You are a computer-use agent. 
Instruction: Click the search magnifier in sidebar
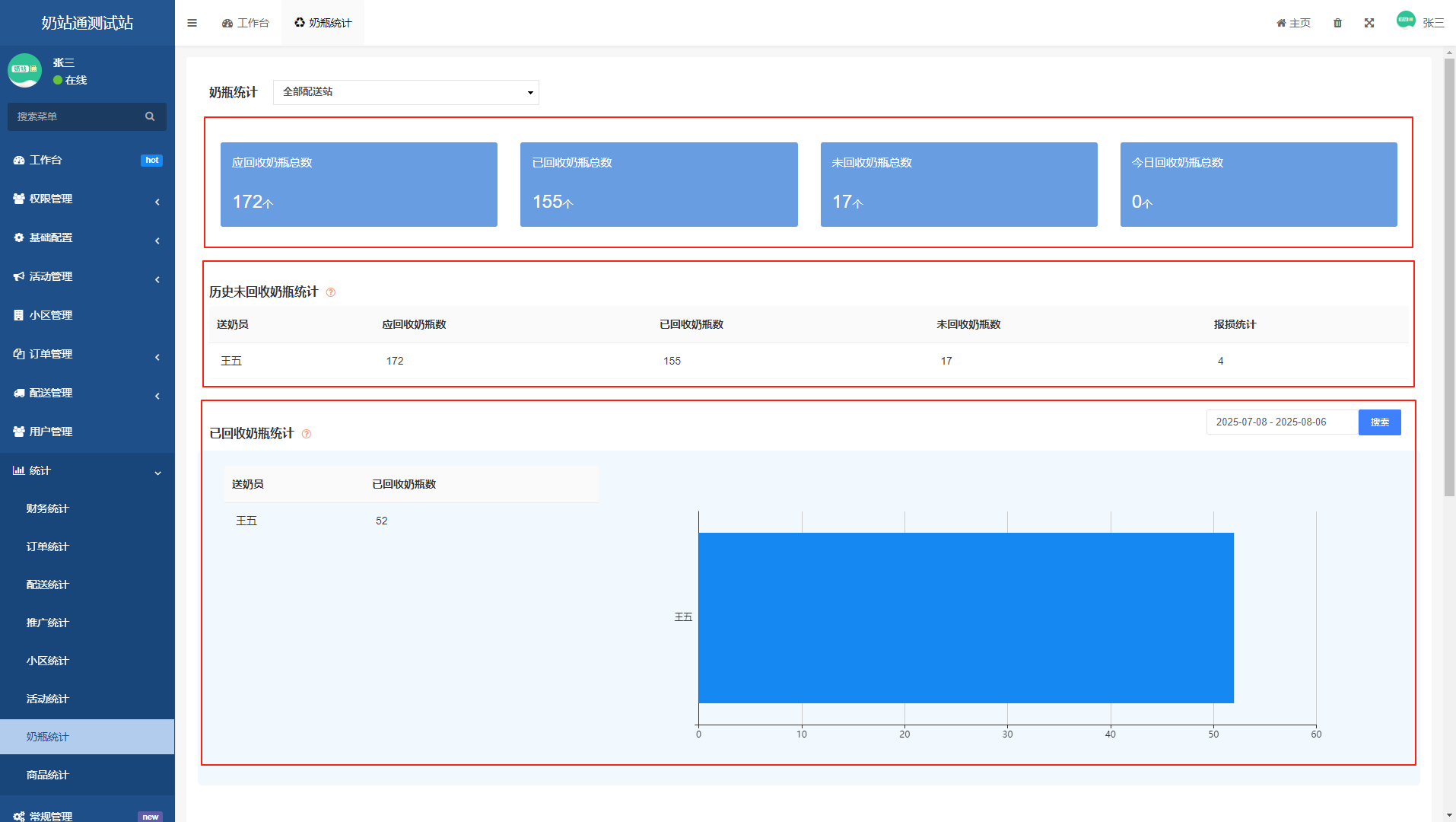point(150,116)
